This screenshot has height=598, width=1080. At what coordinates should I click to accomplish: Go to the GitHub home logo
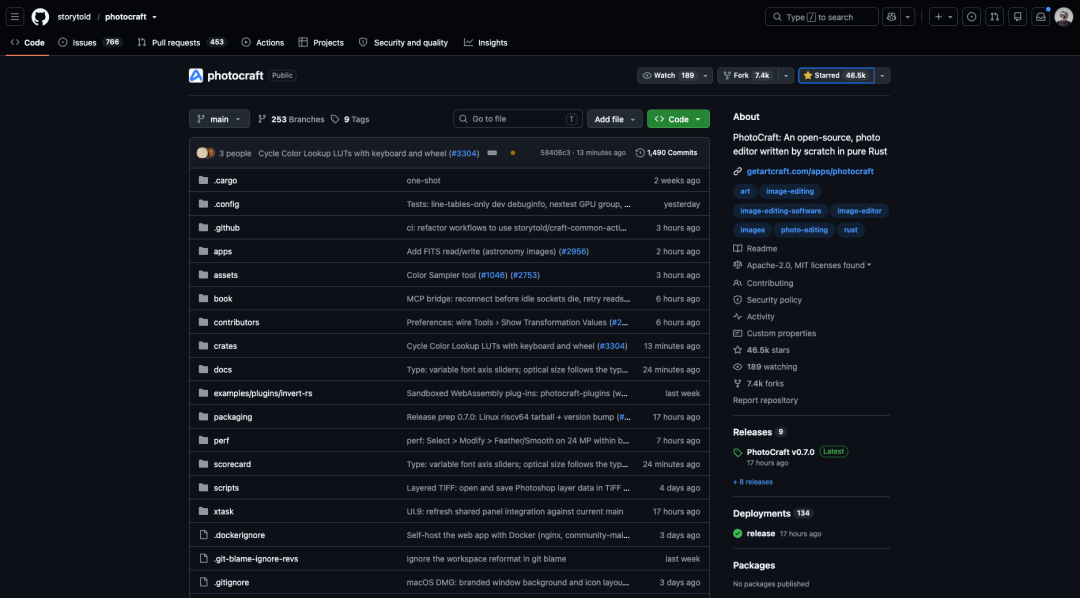pos(41,17)
